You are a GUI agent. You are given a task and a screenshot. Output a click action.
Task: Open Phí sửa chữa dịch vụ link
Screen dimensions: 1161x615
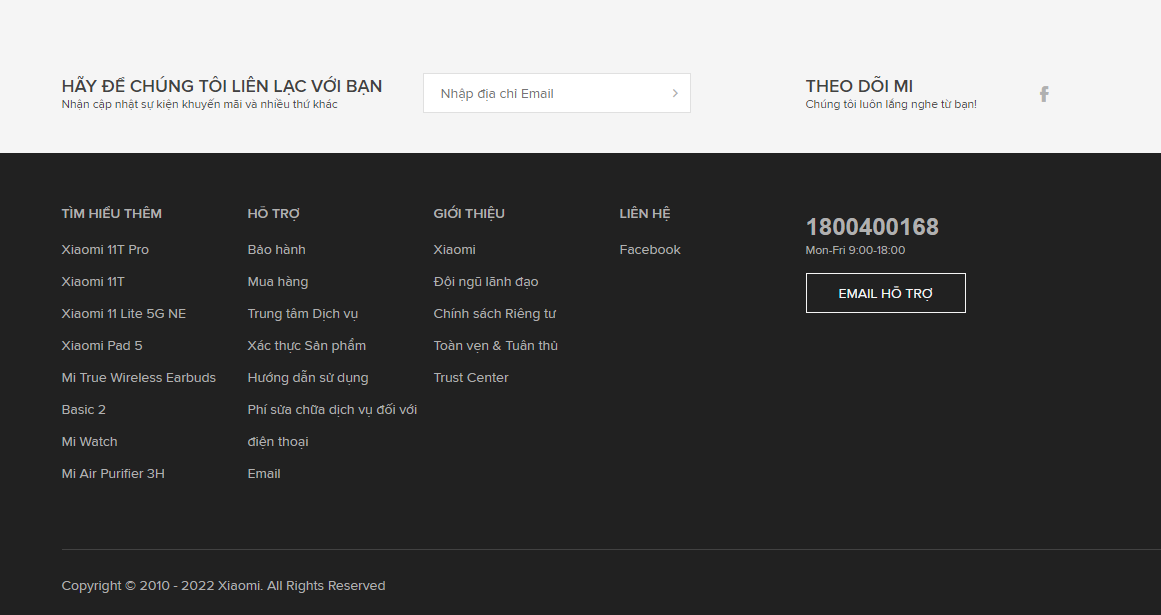[x=332, y=426]
